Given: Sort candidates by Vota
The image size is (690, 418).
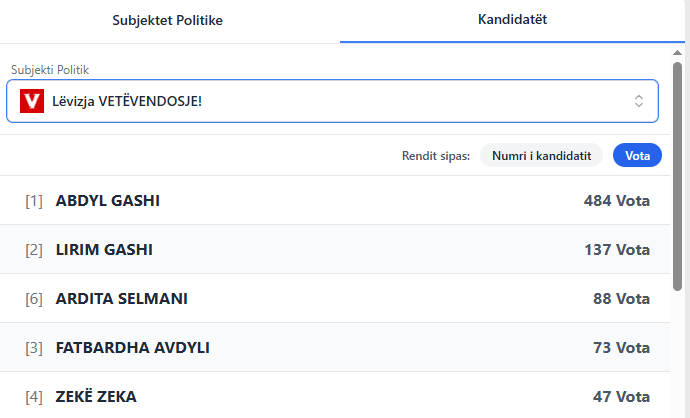Looking at the screenshot, I should point(637,155).
